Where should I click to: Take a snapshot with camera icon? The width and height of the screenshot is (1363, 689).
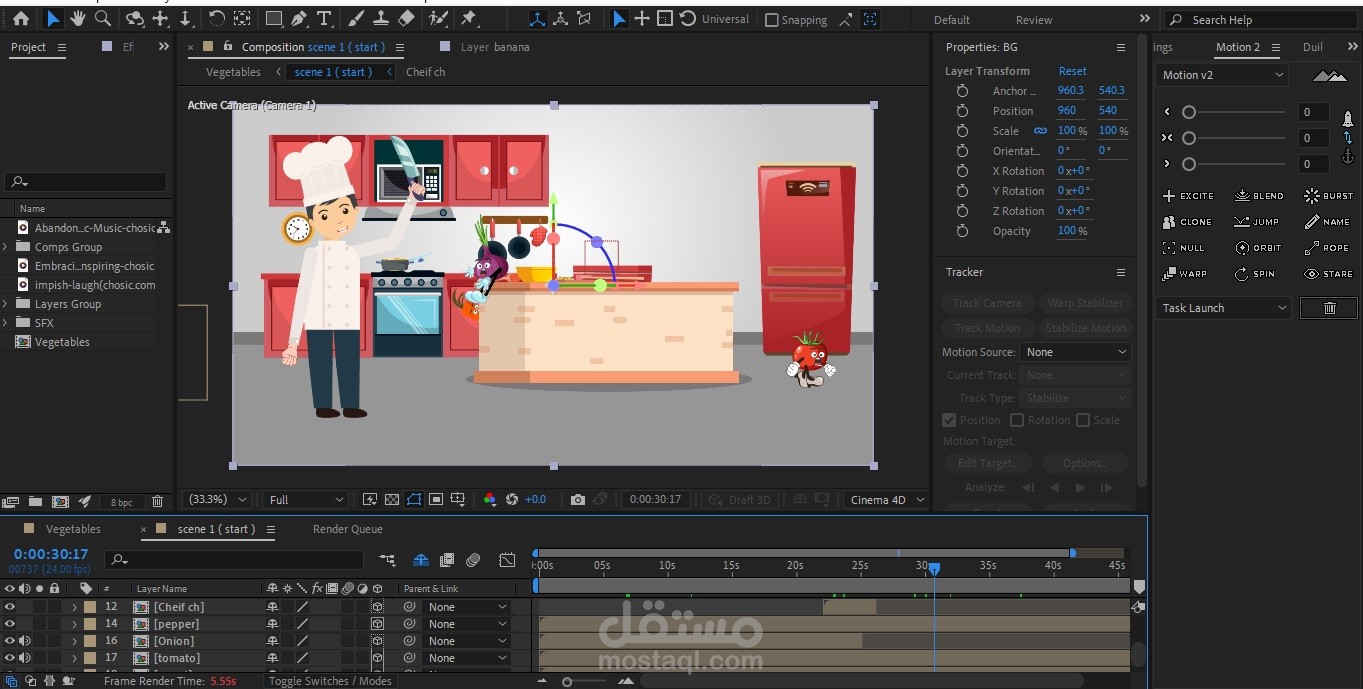click(x=577, y=500)
